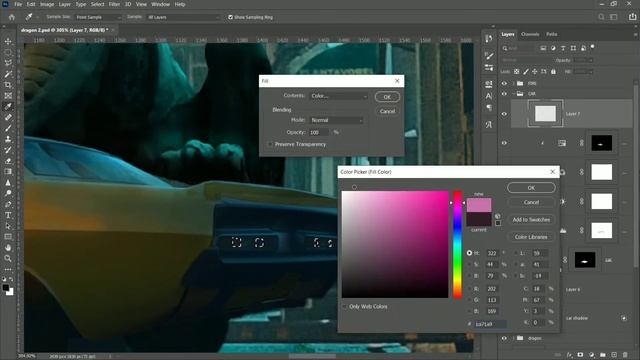
Task: Open the Layers panel options menu
Action: pyautogui.click(x=636, y=35)
